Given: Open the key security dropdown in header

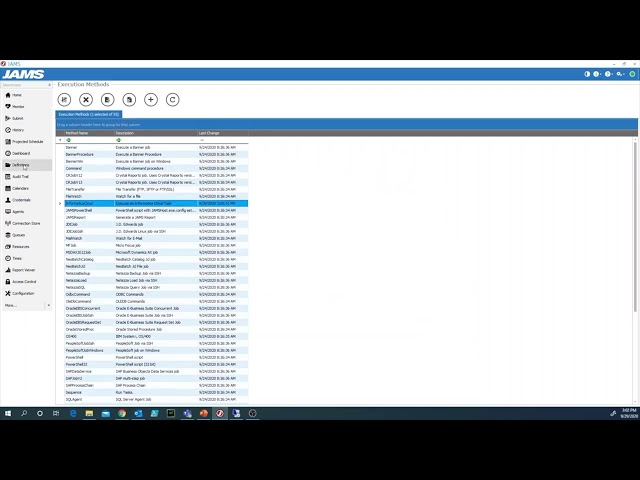Looking at the screenshot, I should tap(620, 74).
